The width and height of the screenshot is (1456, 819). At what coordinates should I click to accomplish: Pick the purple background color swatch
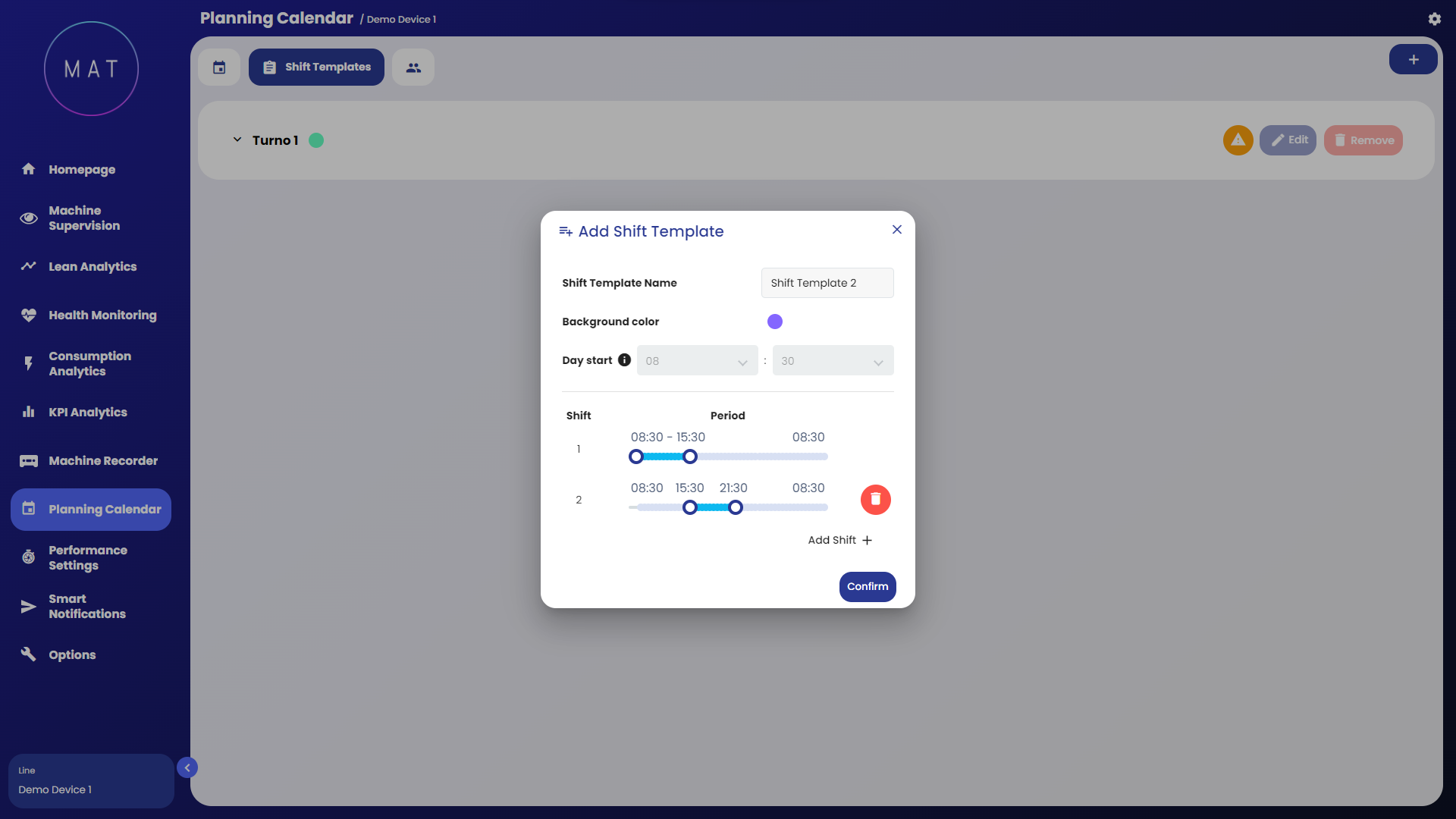pos(774,322)
